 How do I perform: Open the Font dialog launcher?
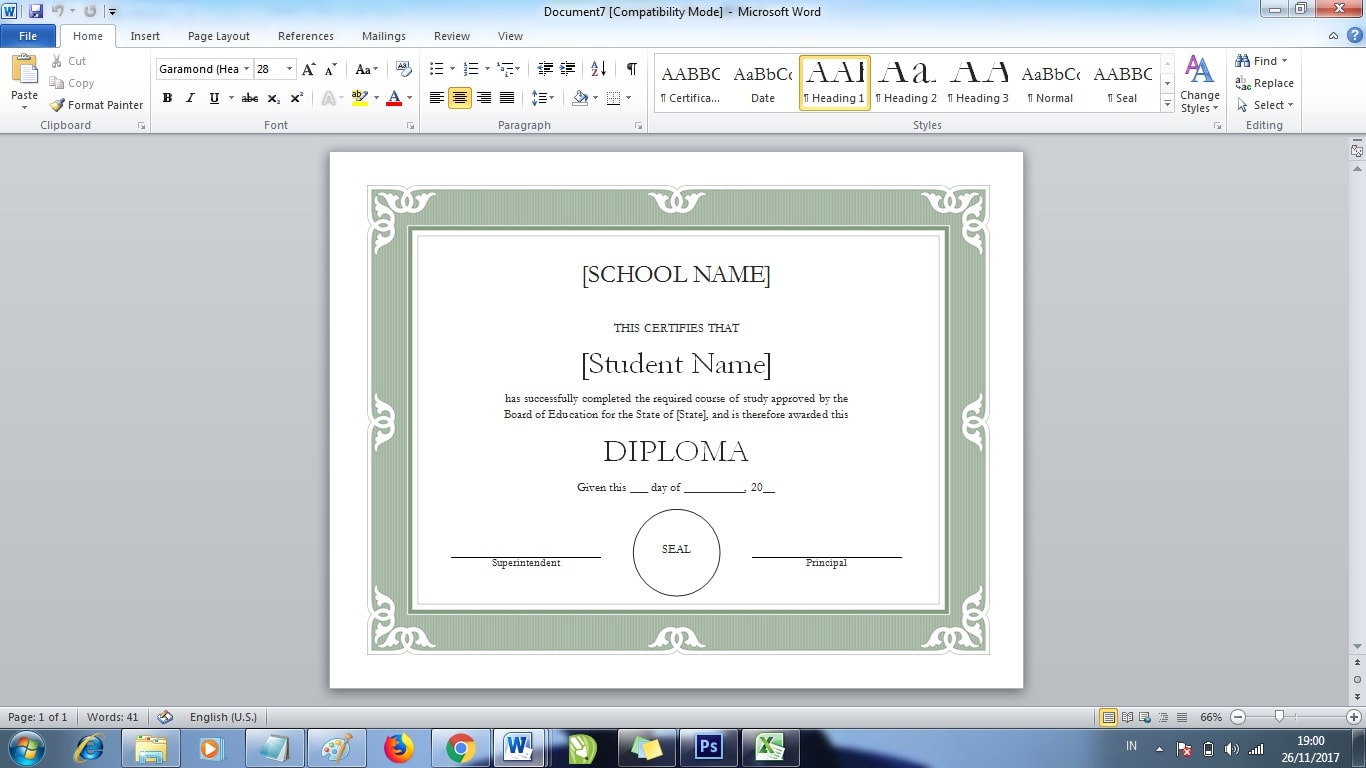point(411,126)
